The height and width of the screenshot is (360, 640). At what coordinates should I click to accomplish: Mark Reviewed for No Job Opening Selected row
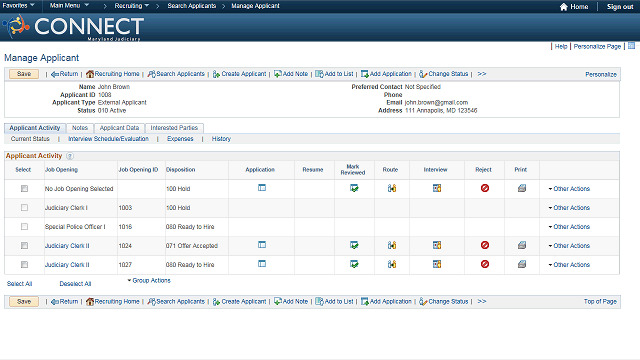click(x=354, y=188)
